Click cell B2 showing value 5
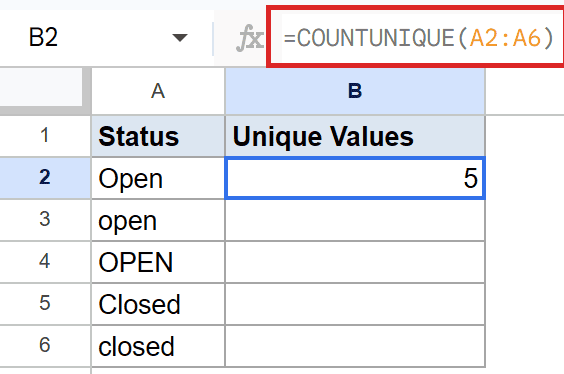 coord(355,178)
